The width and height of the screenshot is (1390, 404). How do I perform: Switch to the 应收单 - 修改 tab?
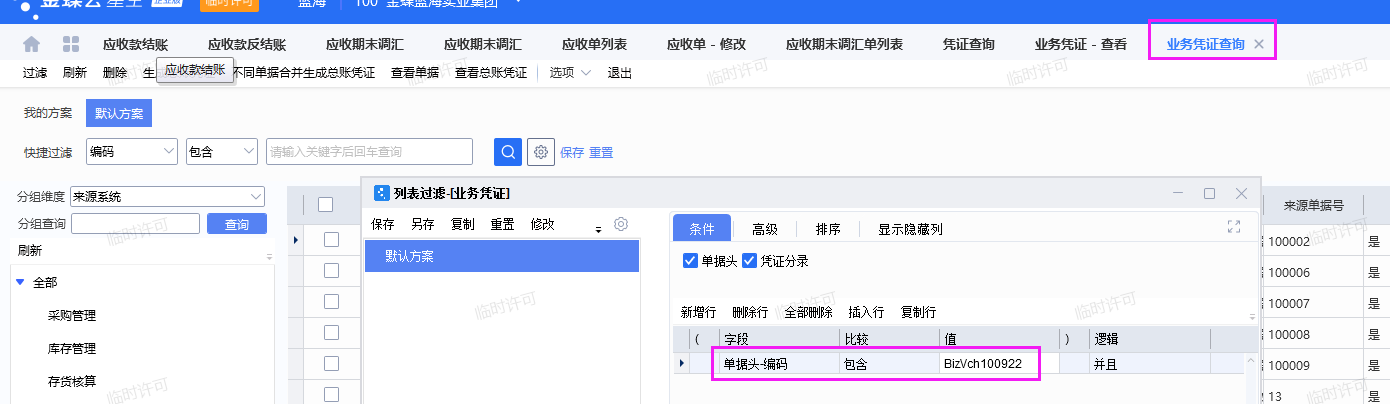point(706,44)
